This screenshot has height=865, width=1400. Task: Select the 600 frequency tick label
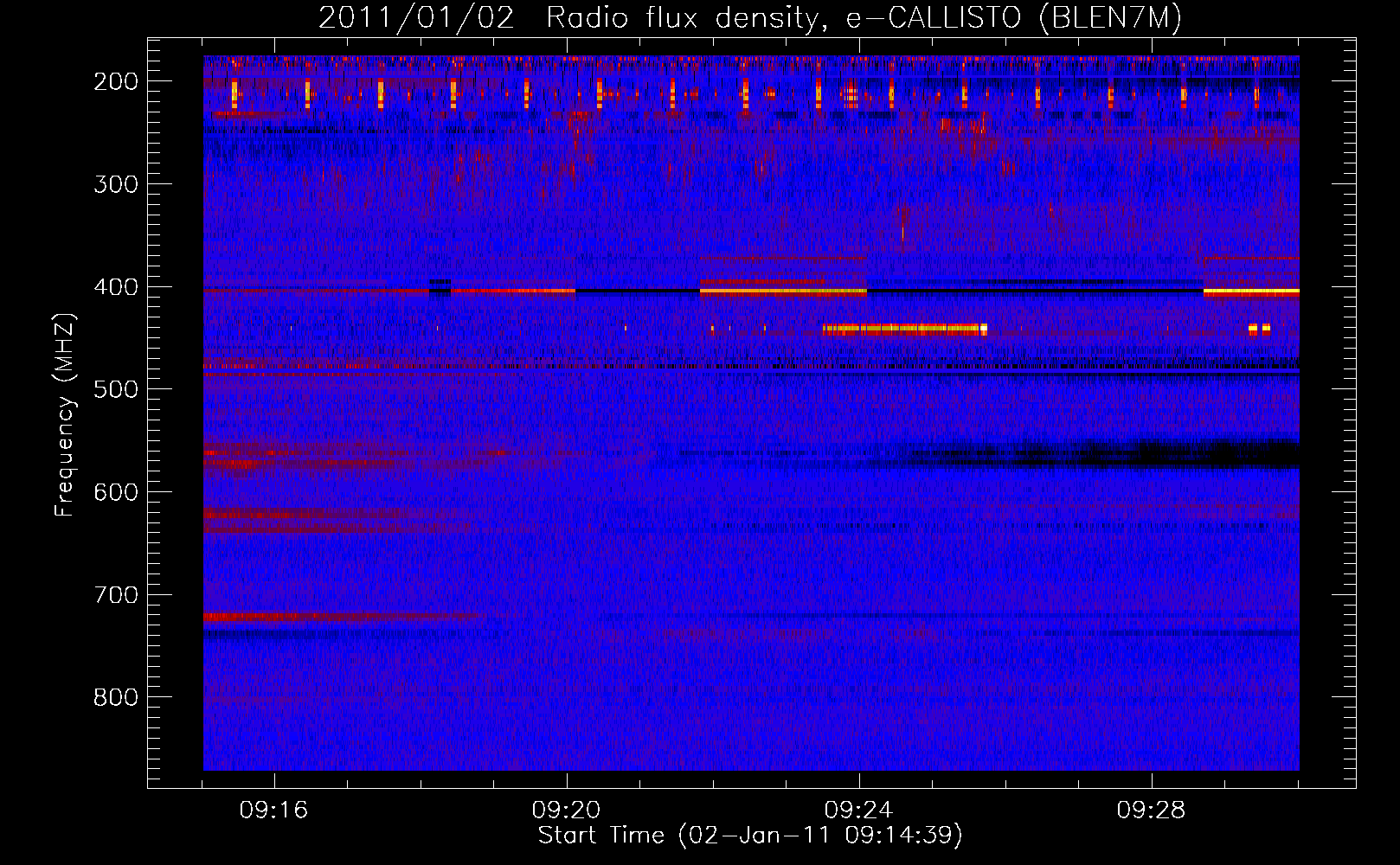(116, 492)
